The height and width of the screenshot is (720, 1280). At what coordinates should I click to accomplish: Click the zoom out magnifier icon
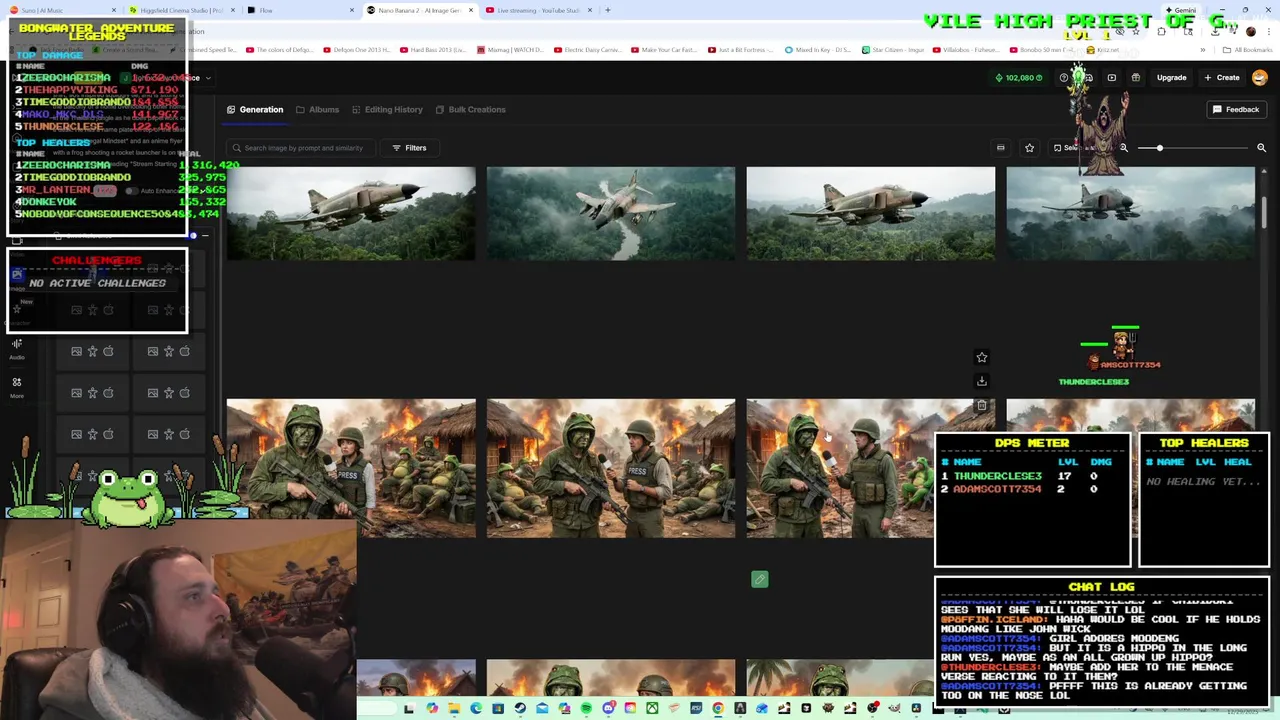coord(1123,148)
